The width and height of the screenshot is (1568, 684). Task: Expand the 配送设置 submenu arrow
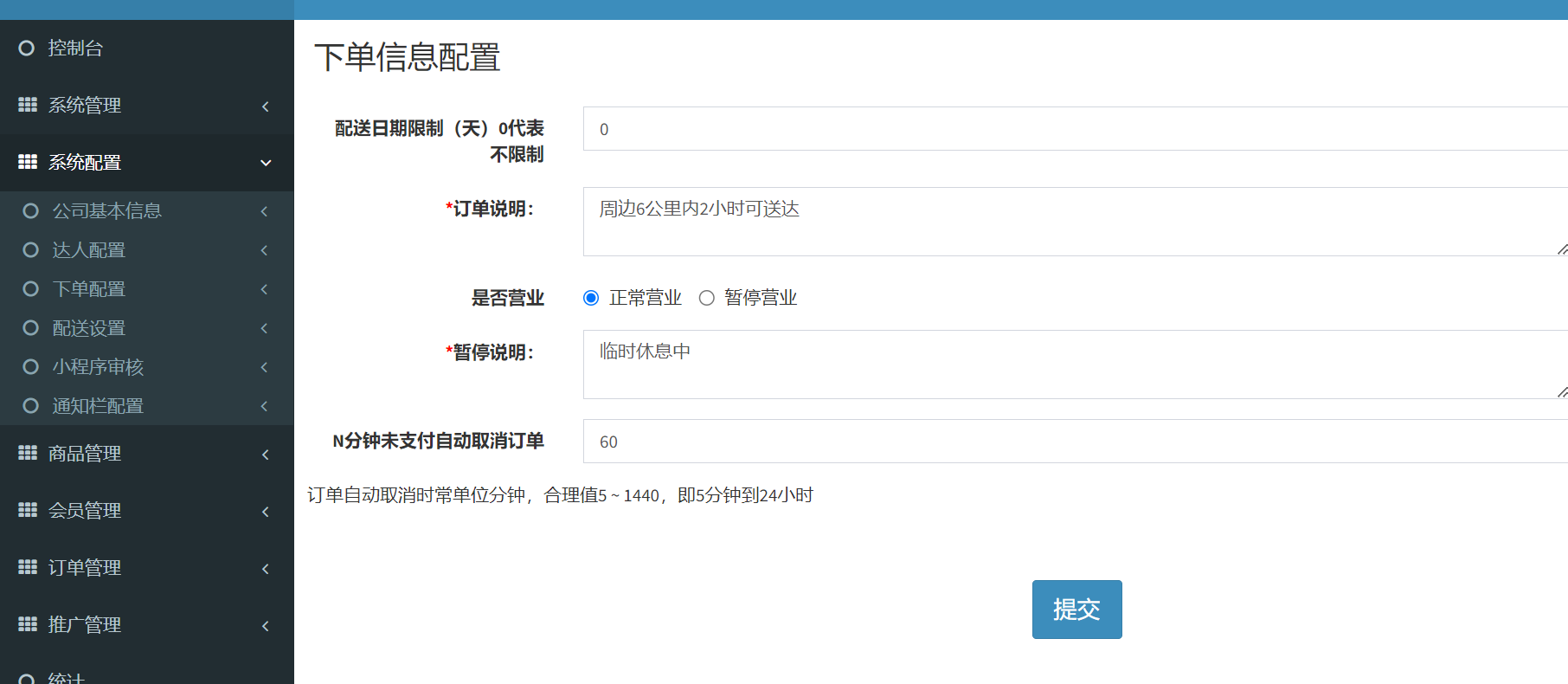pyautogui.click(x=264, y=328)
